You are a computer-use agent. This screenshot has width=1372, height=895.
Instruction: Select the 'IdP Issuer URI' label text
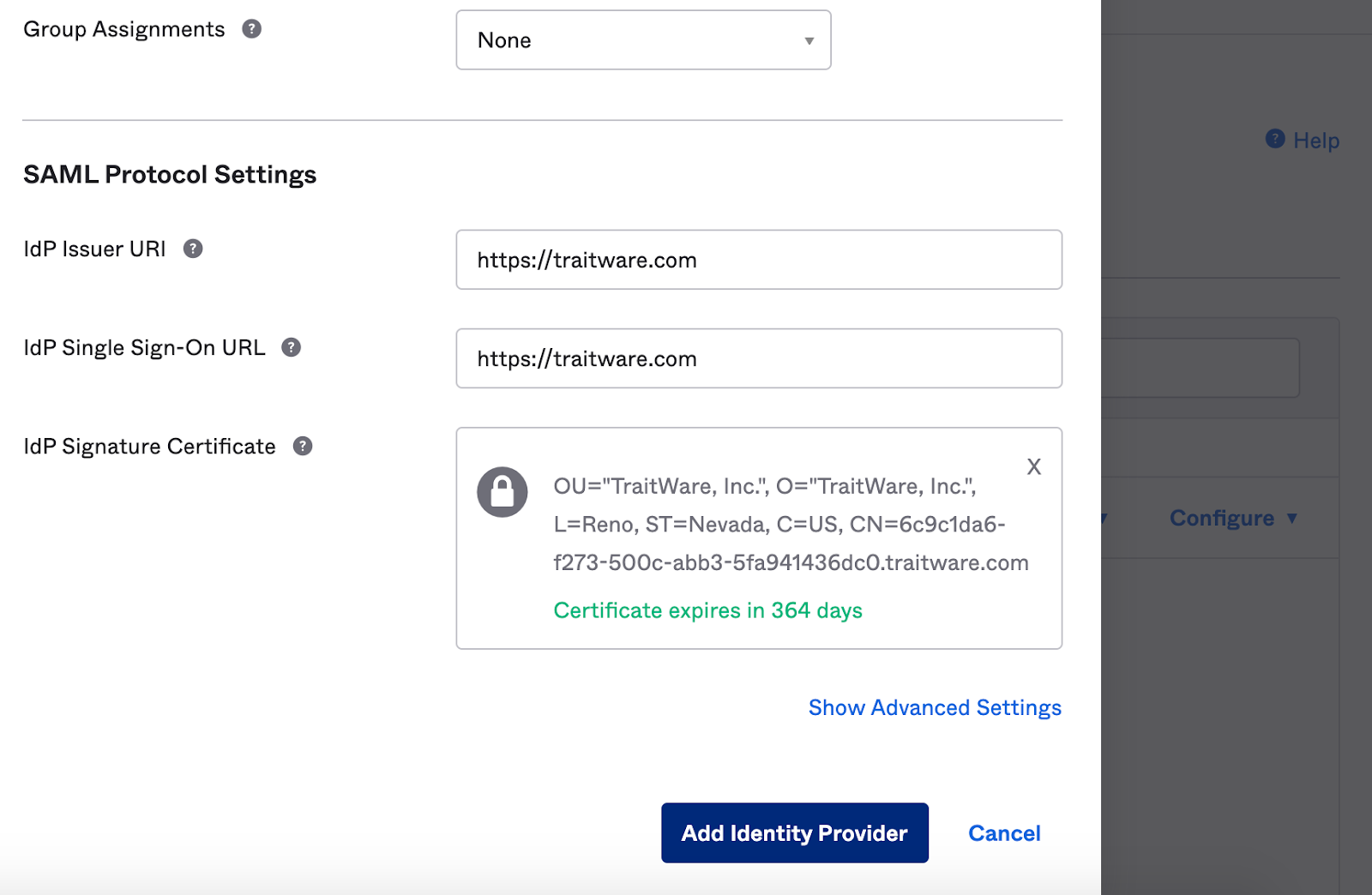click(94, 249)
